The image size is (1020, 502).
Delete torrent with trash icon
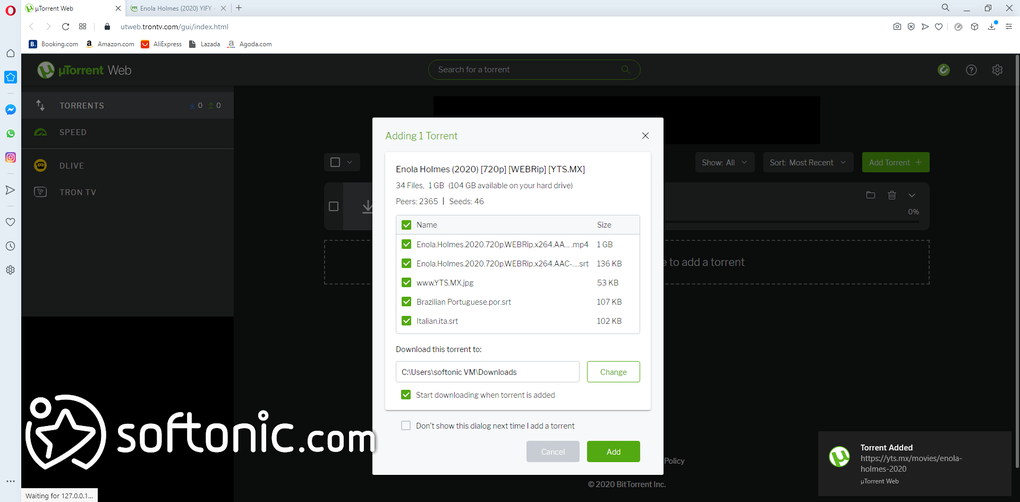(892, 195)
